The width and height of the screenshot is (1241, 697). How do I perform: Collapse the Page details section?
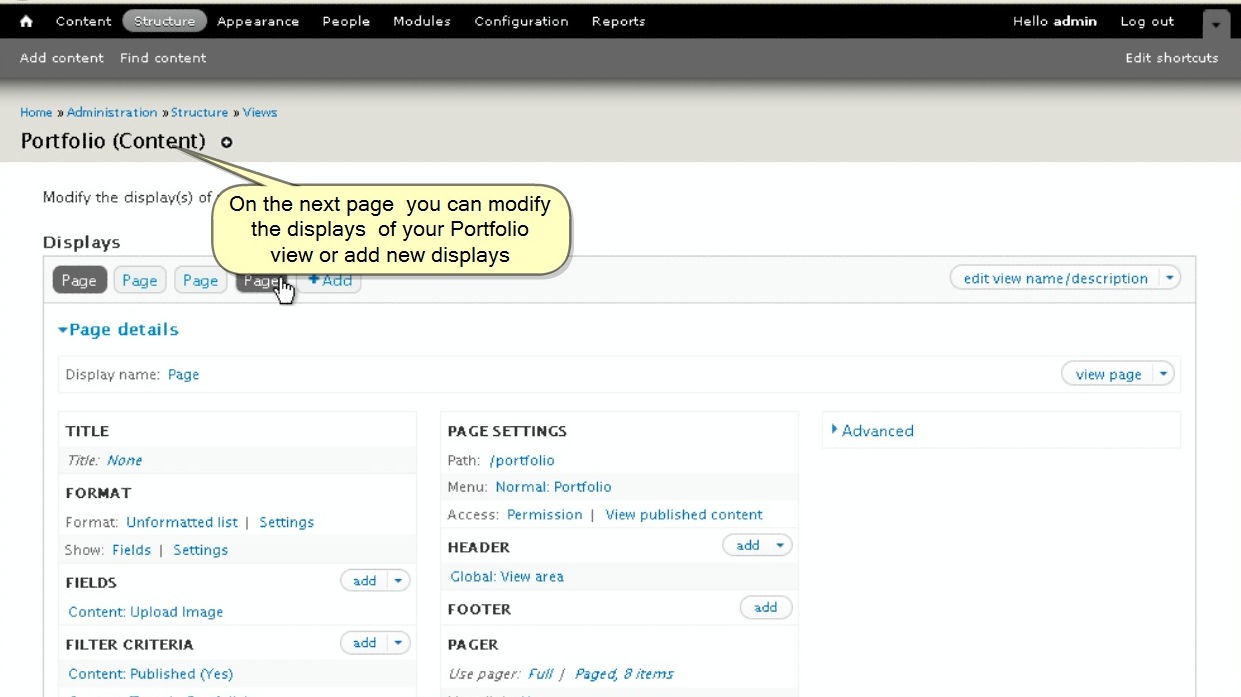pyautogui.click(x=119, y=330)
